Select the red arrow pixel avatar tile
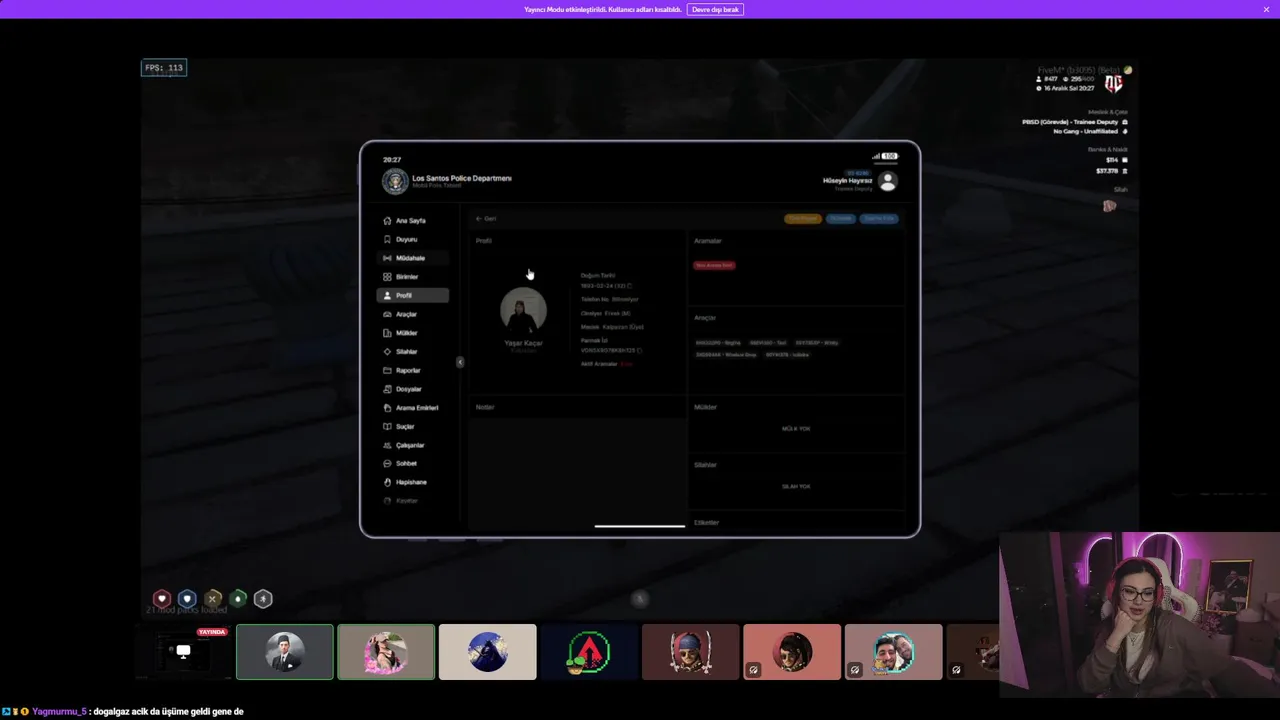Viewport: 1280px width, 720px height. point(589,652)
